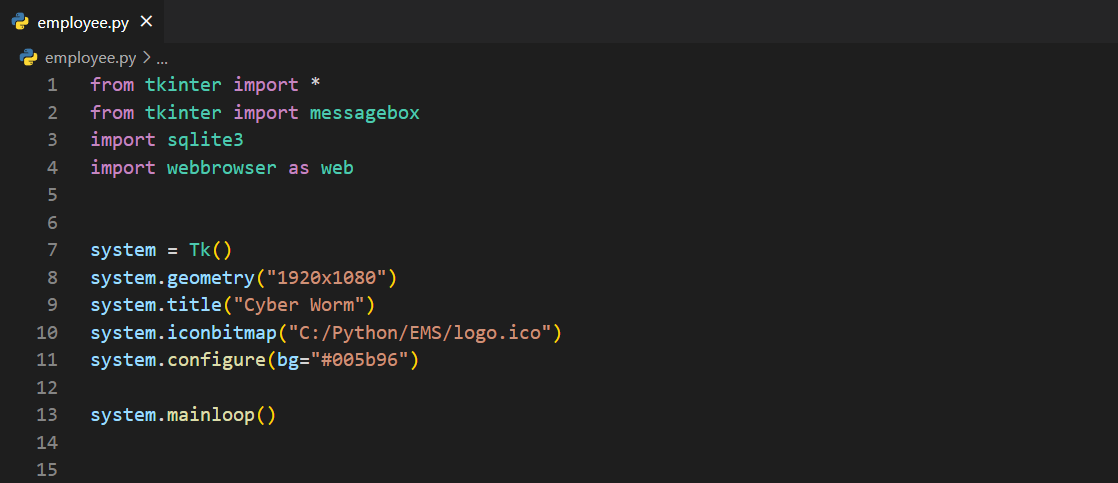Select line number 7 in the gutter
The height and width of the screenshot is (483, 1118).
point(52,249)
